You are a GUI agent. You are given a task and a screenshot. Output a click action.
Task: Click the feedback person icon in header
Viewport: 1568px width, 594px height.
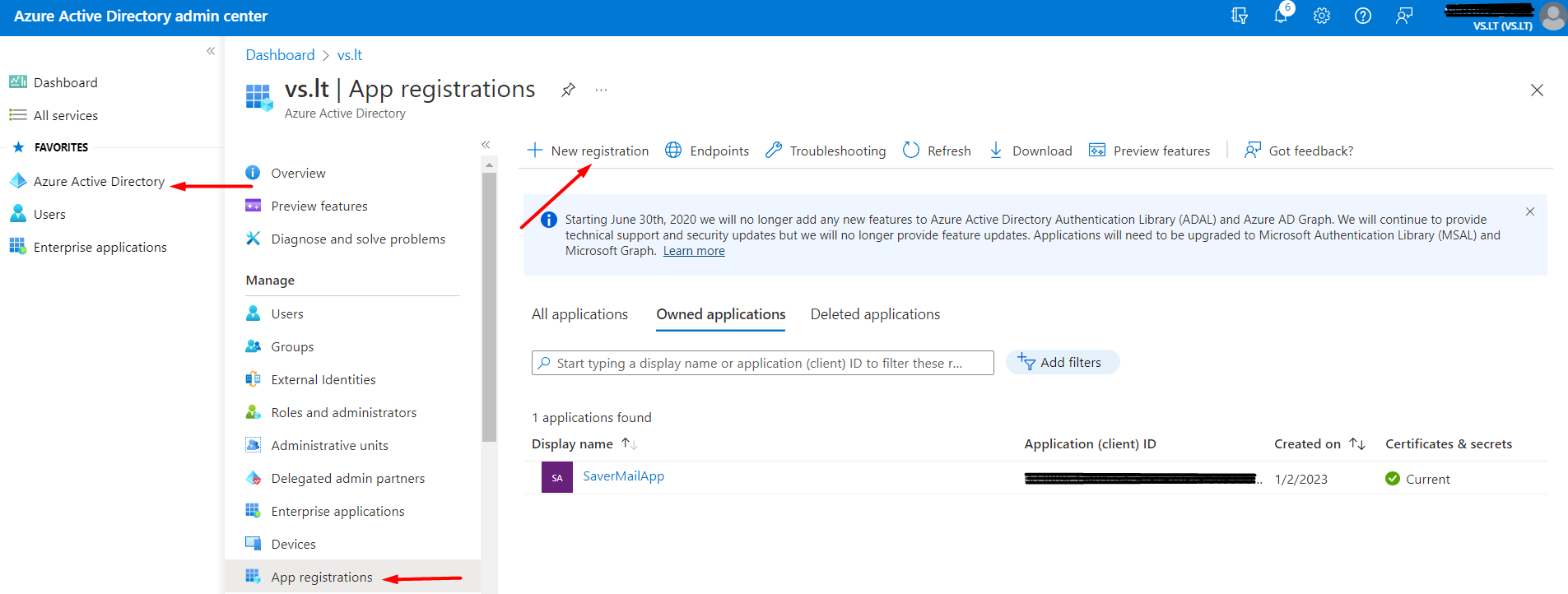click(x=1404, y=16)
